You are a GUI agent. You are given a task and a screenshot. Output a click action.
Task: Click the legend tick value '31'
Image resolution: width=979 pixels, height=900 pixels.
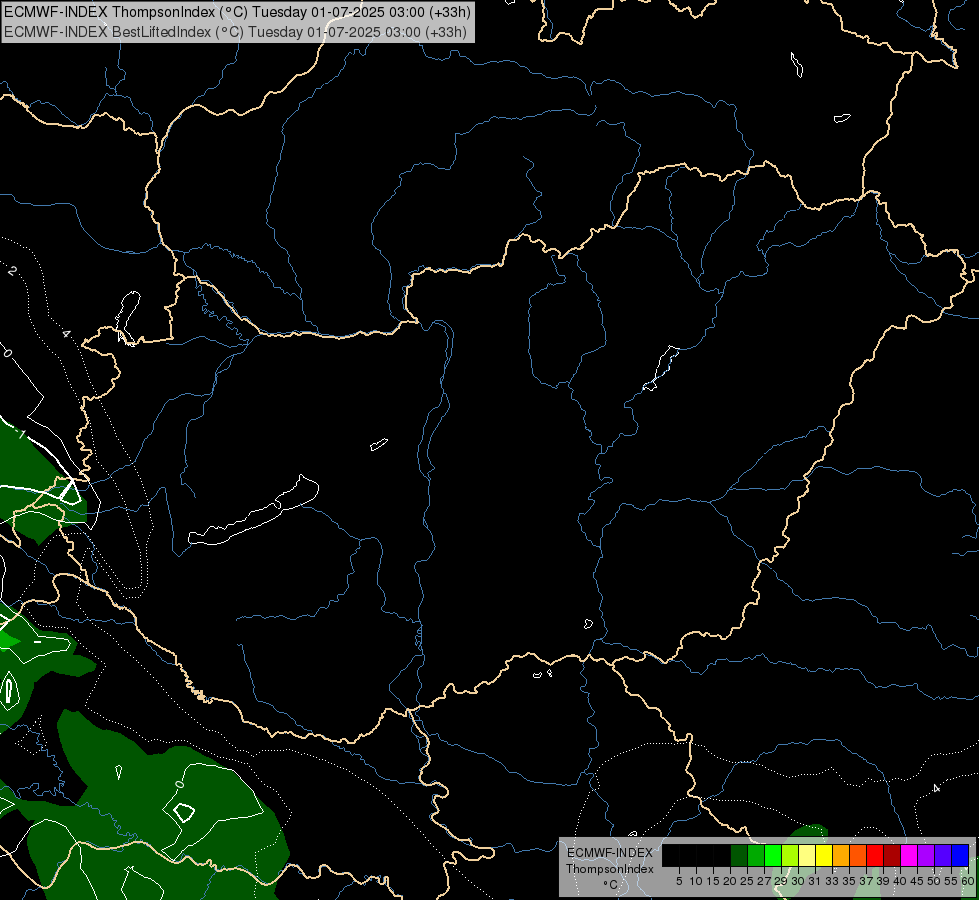pyautogui.click(x=815, y=881)
